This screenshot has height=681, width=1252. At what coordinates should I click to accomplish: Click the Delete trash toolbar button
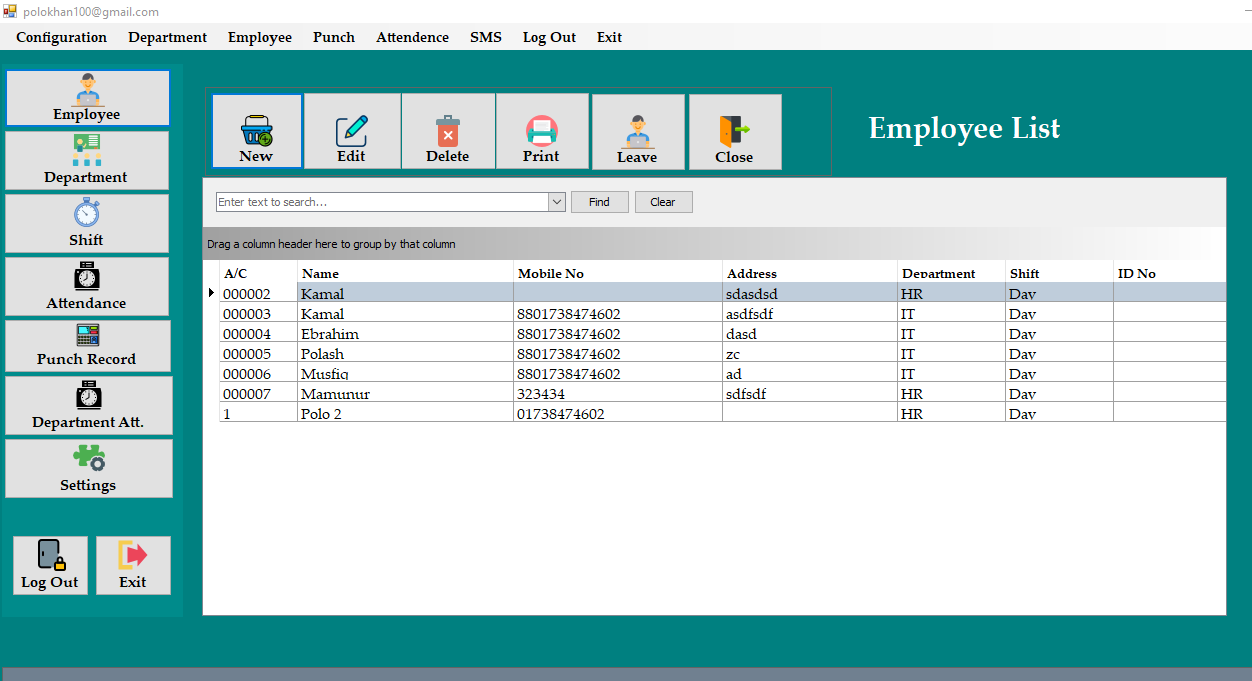point(448,131)
